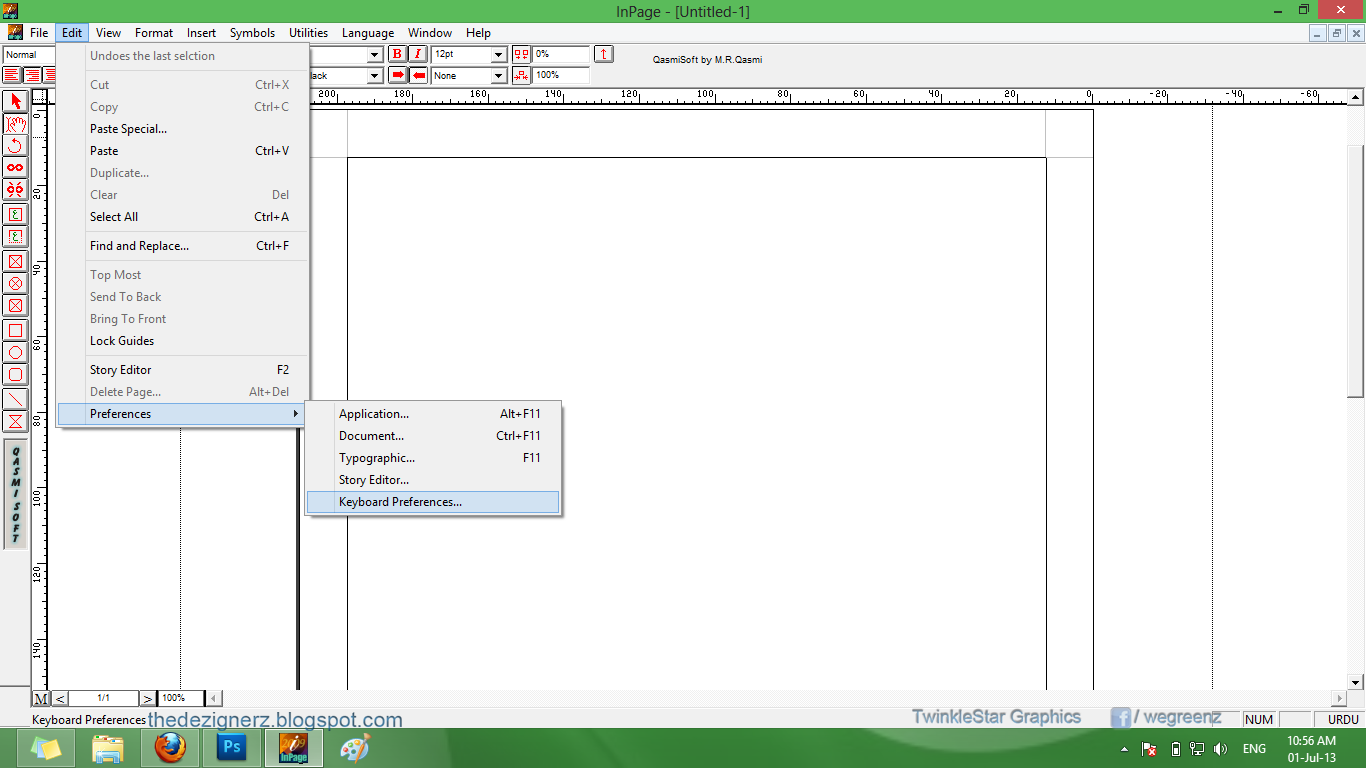The image size is (1366, 768).
Task: Click the red up-arrow toolbar button
Action: 604,54
